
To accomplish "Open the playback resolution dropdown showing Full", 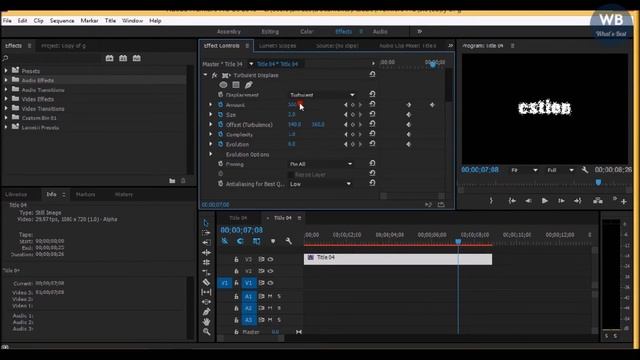I will tap(560, 170).
